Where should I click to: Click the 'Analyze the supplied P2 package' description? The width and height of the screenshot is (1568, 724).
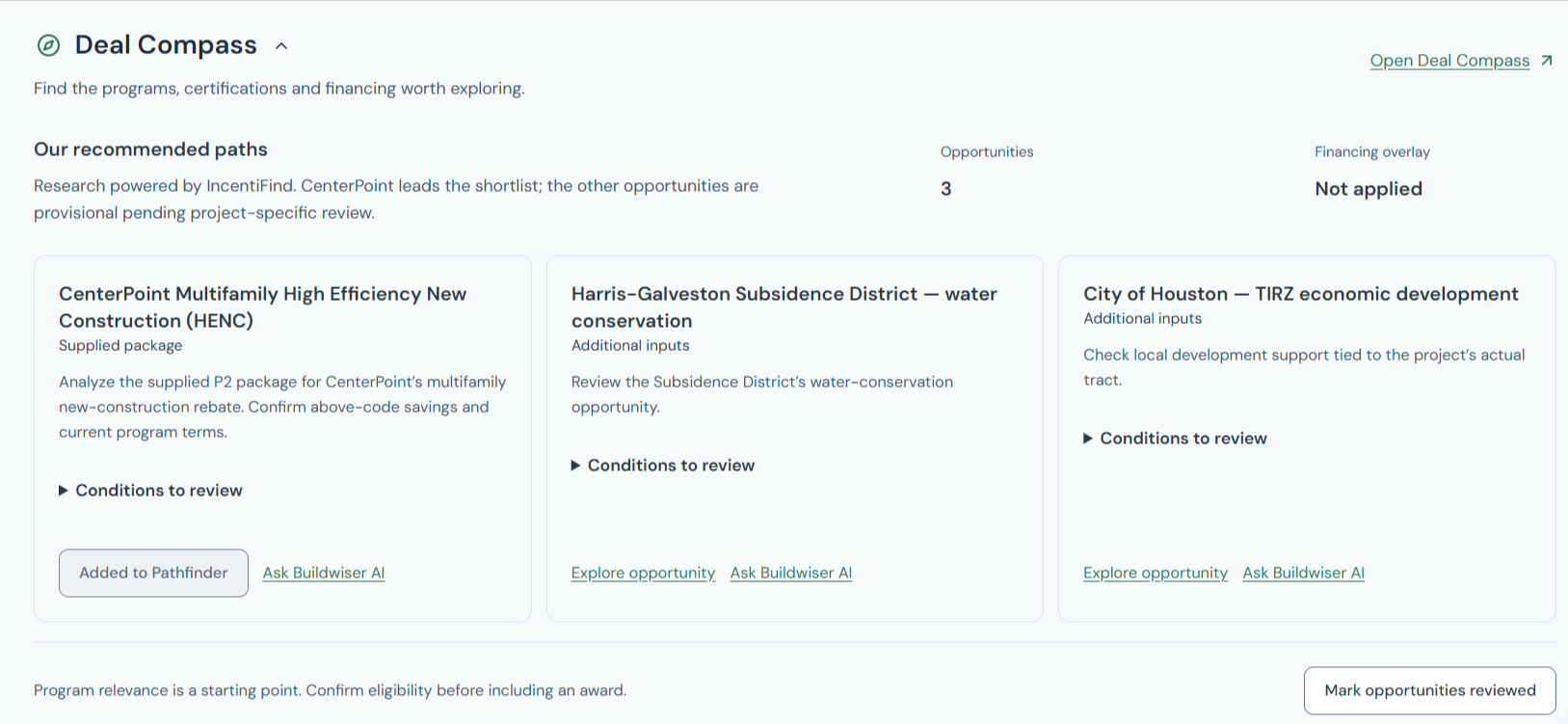point(282,407)
